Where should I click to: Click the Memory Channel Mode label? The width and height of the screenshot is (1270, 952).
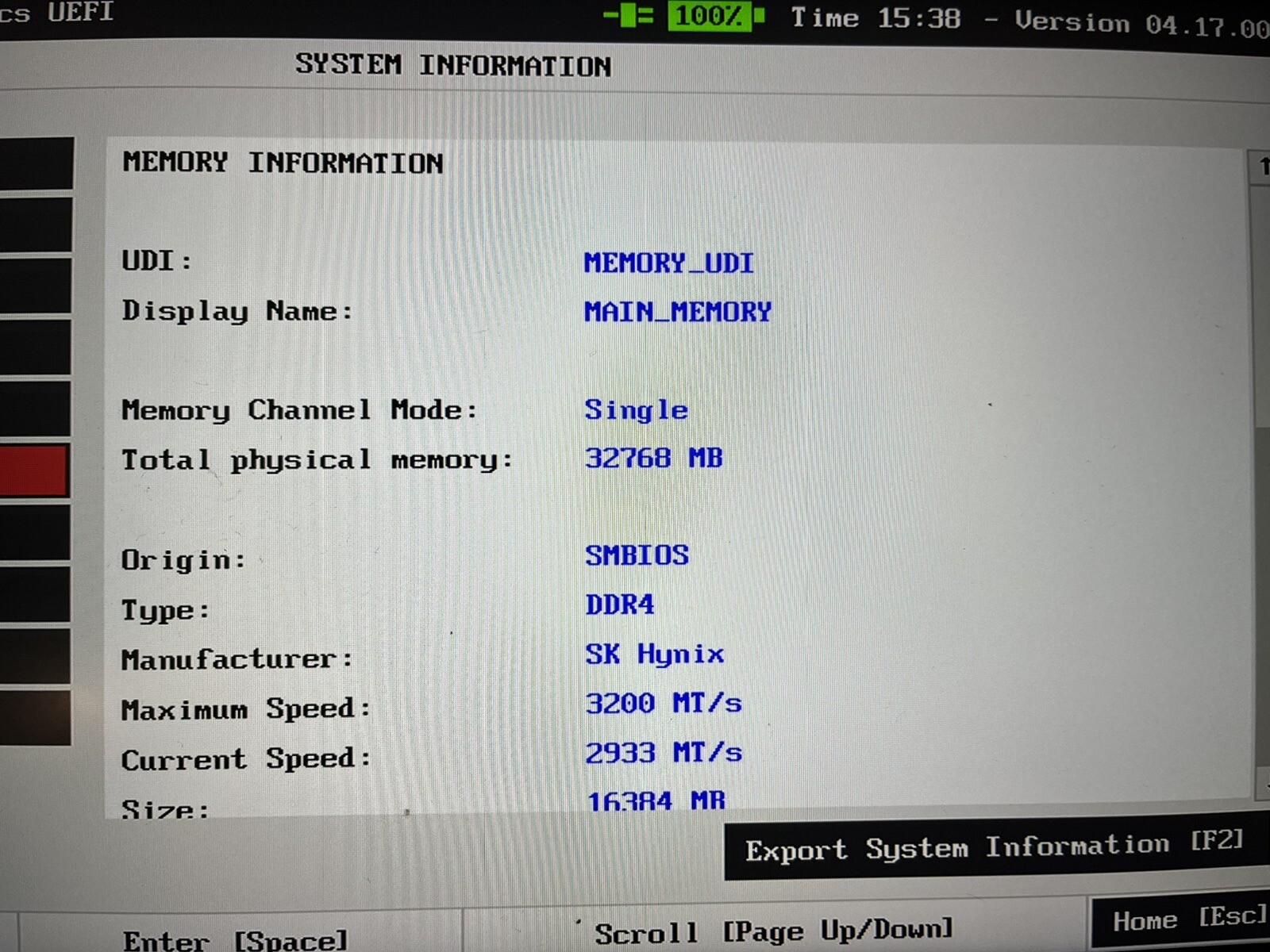[299, 410]
